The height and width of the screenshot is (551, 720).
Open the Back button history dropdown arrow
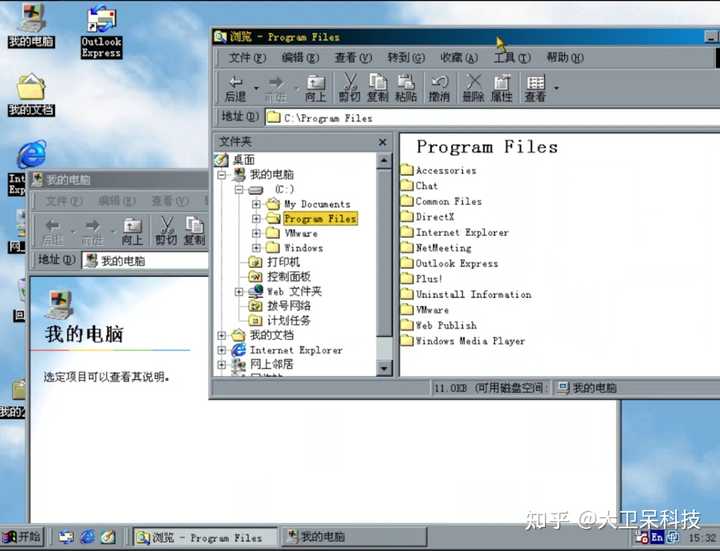coord(256,87)
